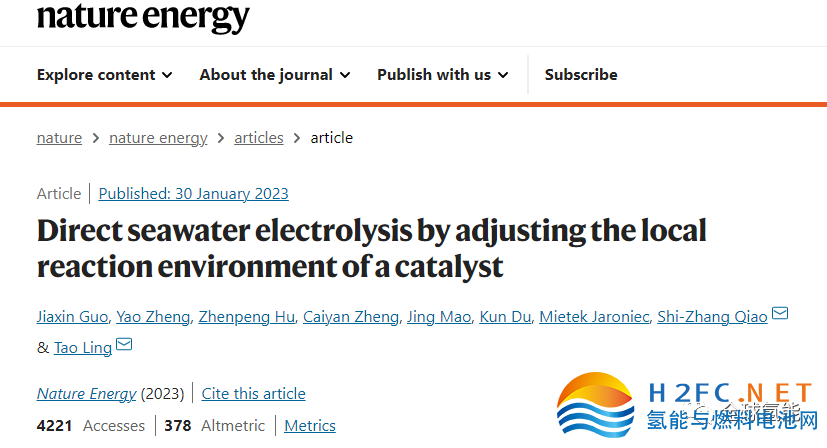
Task: Open nature energy breadcrumb link
Action: click(x=158, y=138)
